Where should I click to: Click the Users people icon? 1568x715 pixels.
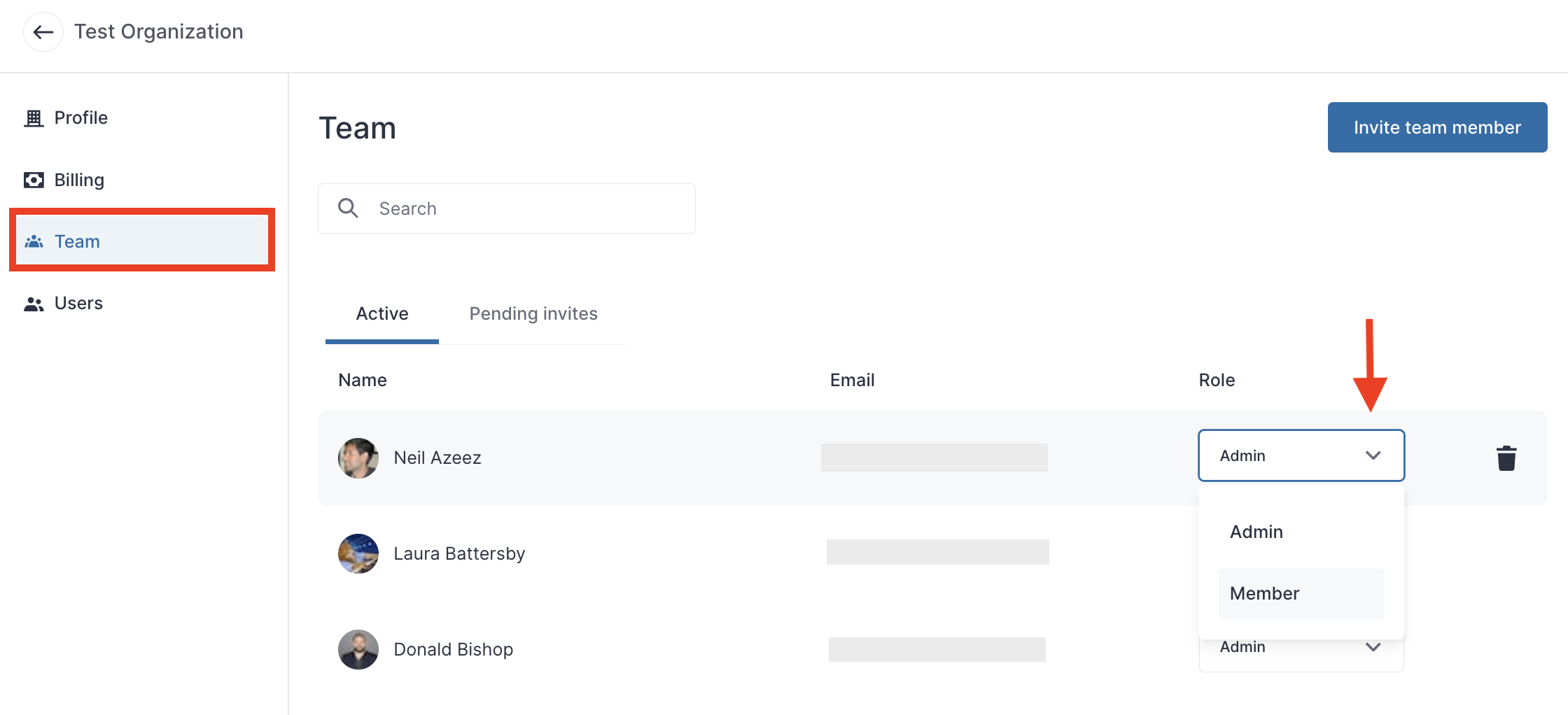(34, 304)
